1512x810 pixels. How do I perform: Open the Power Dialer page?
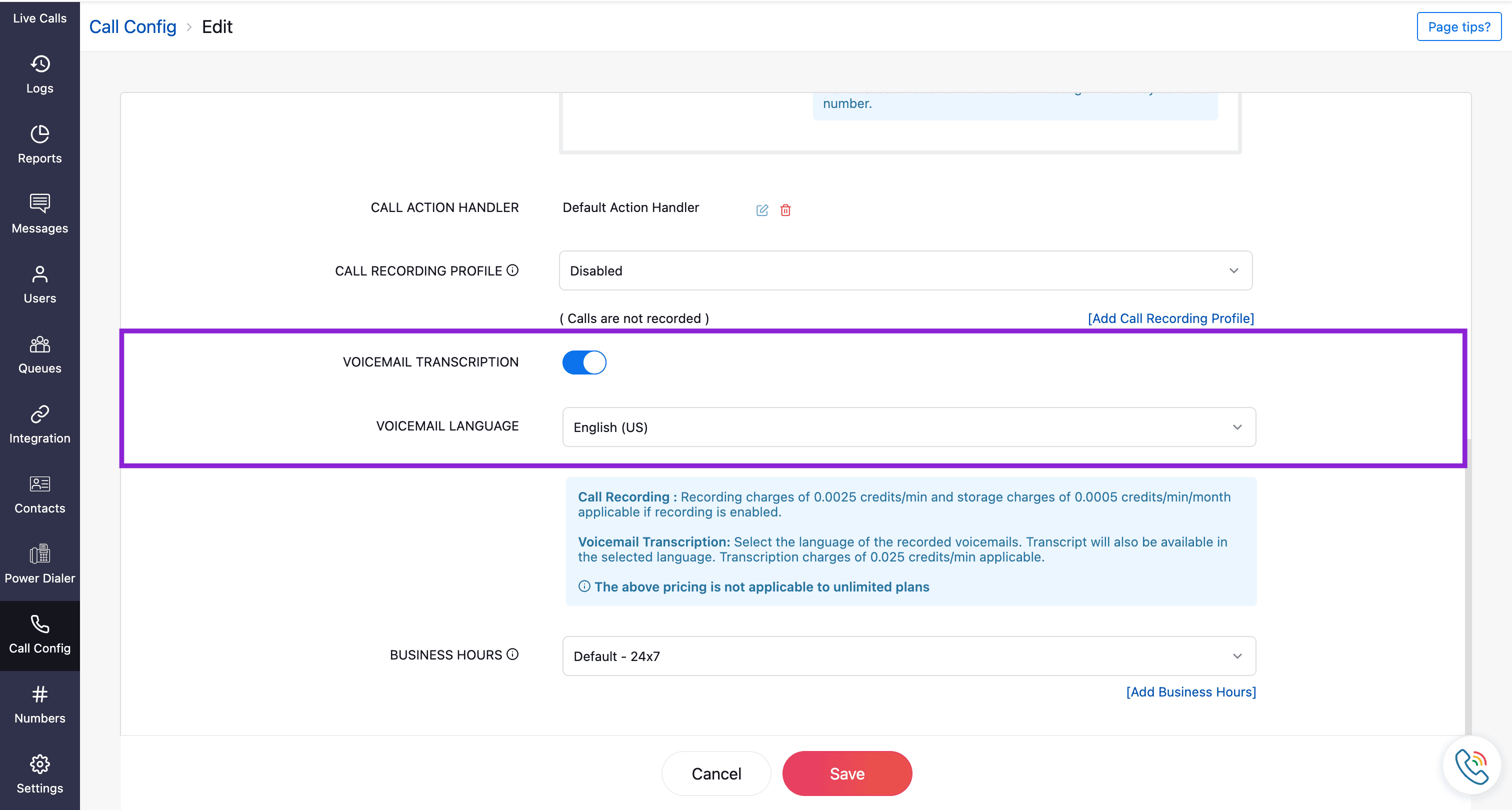click(40, 564)
